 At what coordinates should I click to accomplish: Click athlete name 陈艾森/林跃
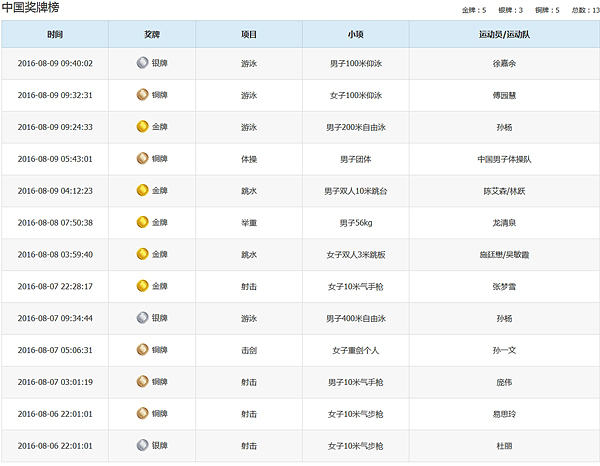coord(504,191)
